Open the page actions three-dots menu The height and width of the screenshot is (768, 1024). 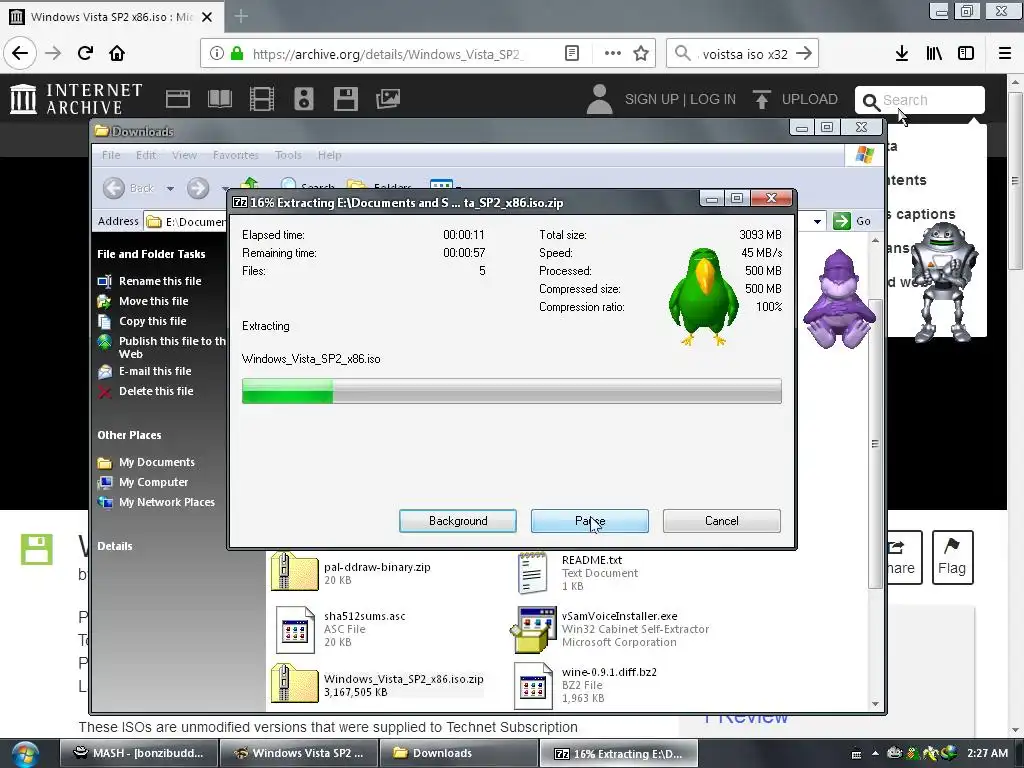click(613, 54)
